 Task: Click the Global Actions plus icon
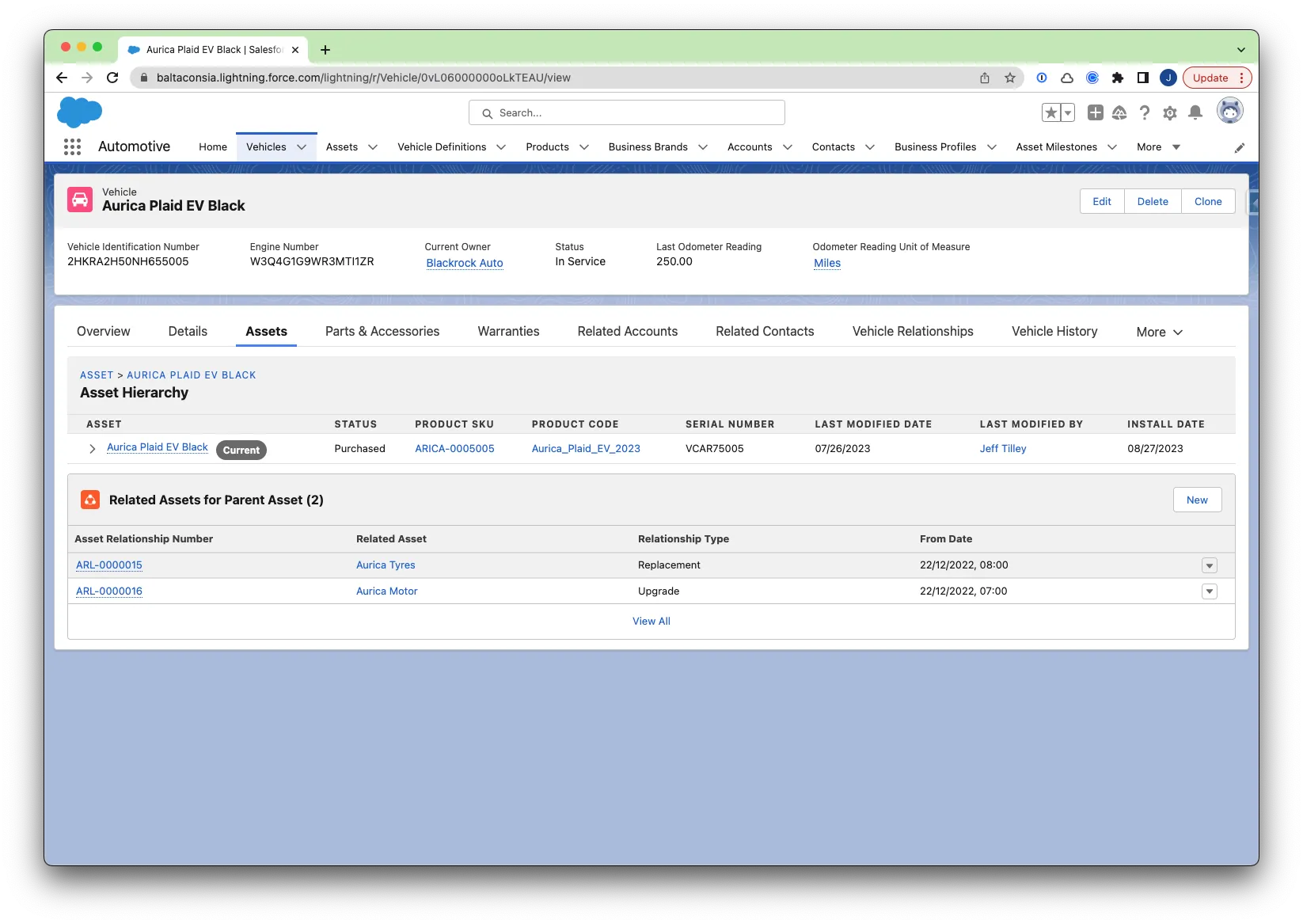click(1095, 113)
